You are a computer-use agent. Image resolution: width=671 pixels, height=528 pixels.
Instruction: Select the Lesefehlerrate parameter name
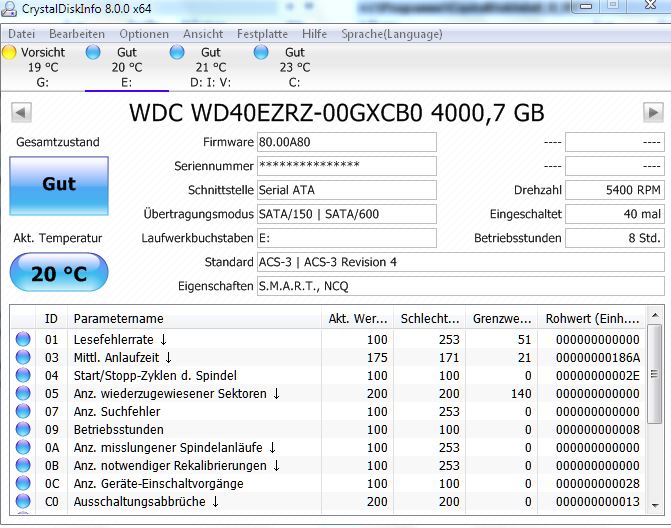(120, 339)
